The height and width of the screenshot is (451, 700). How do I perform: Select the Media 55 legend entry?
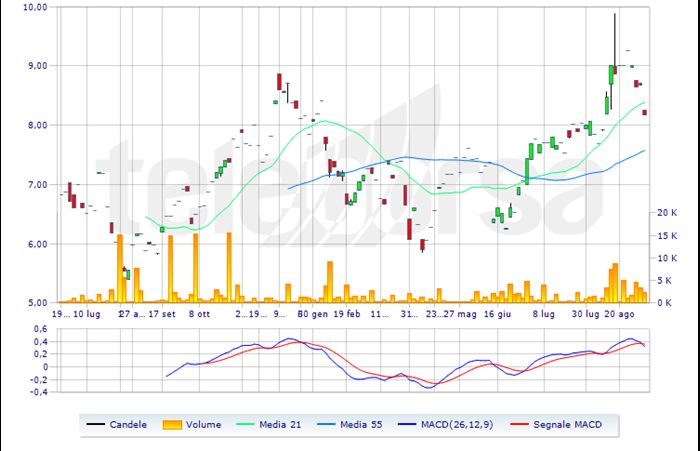pos(350,424)
